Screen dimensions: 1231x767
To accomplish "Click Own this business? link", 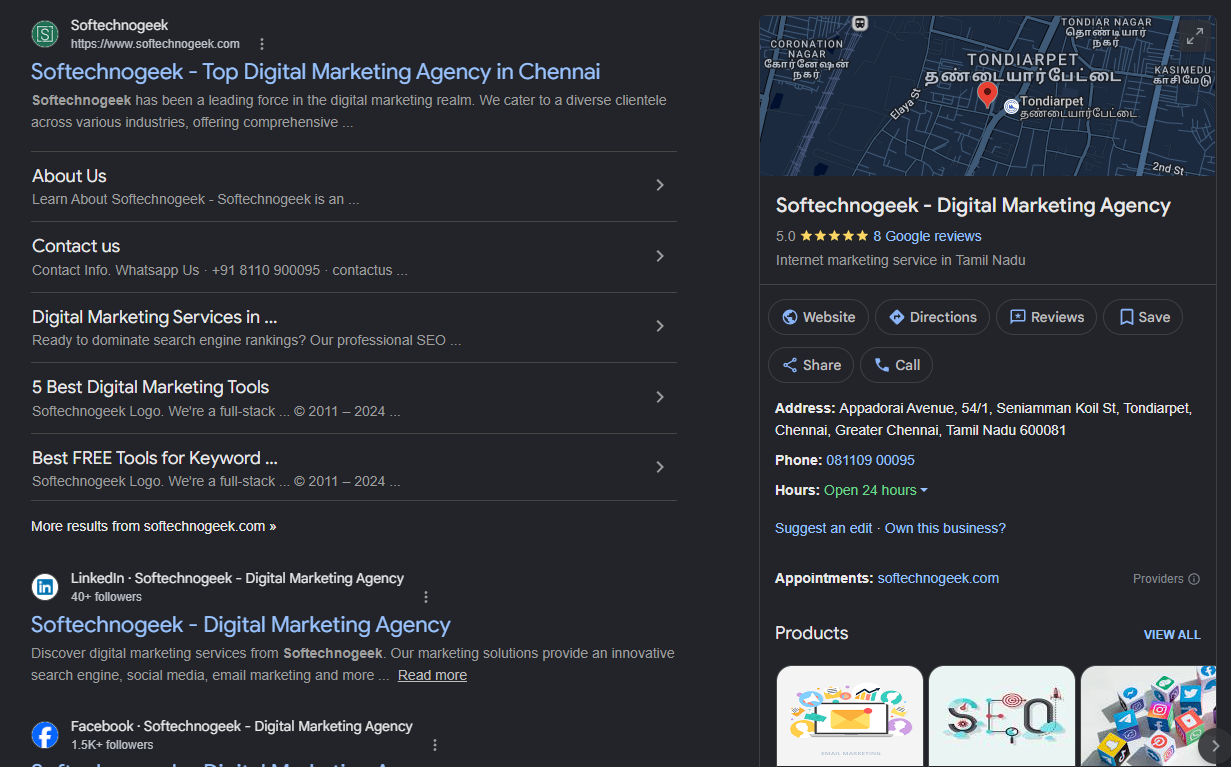I will 945,528.
